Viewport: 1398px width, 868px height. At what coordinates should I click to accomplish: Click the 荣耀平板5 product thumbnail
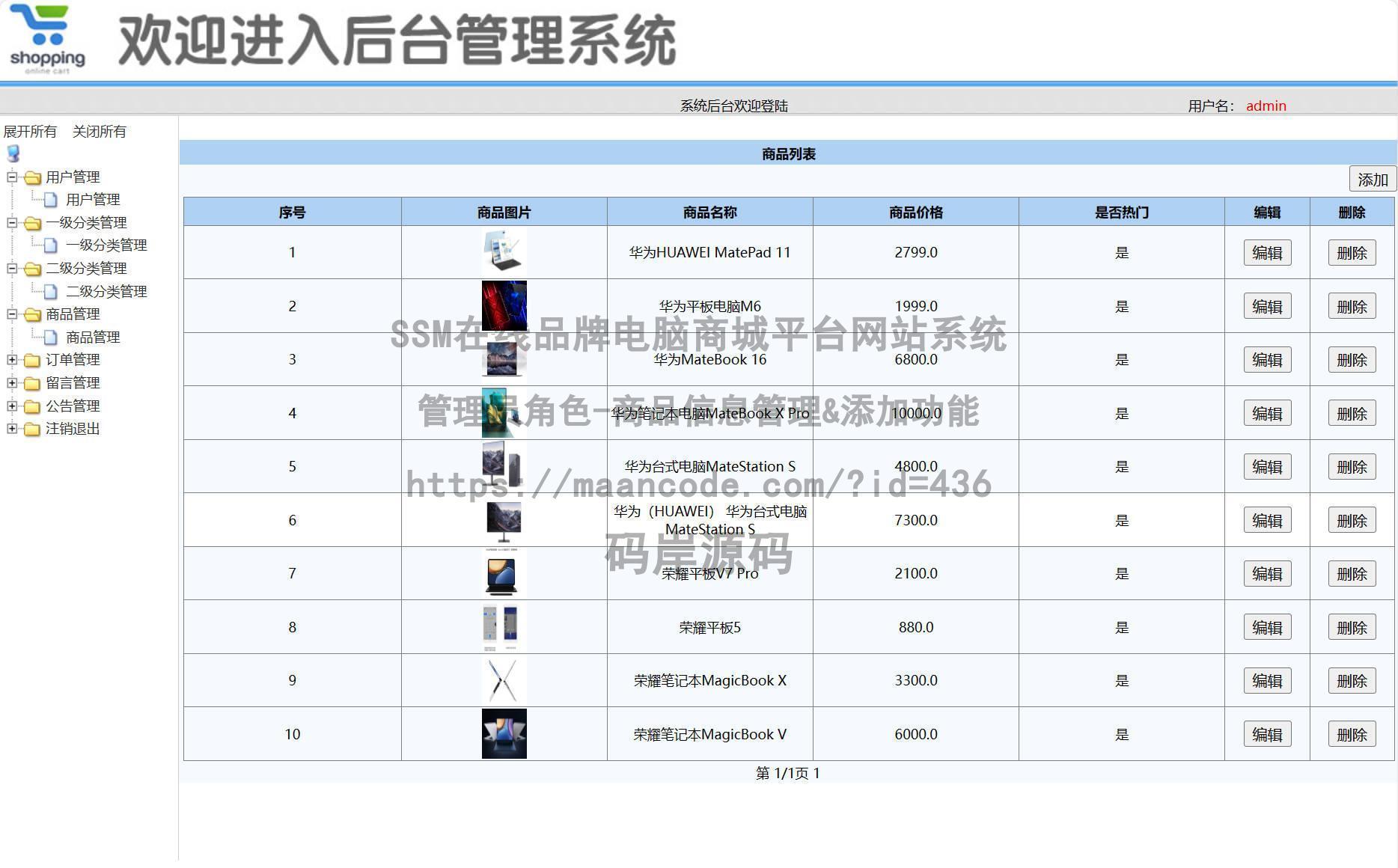[504, 627]
